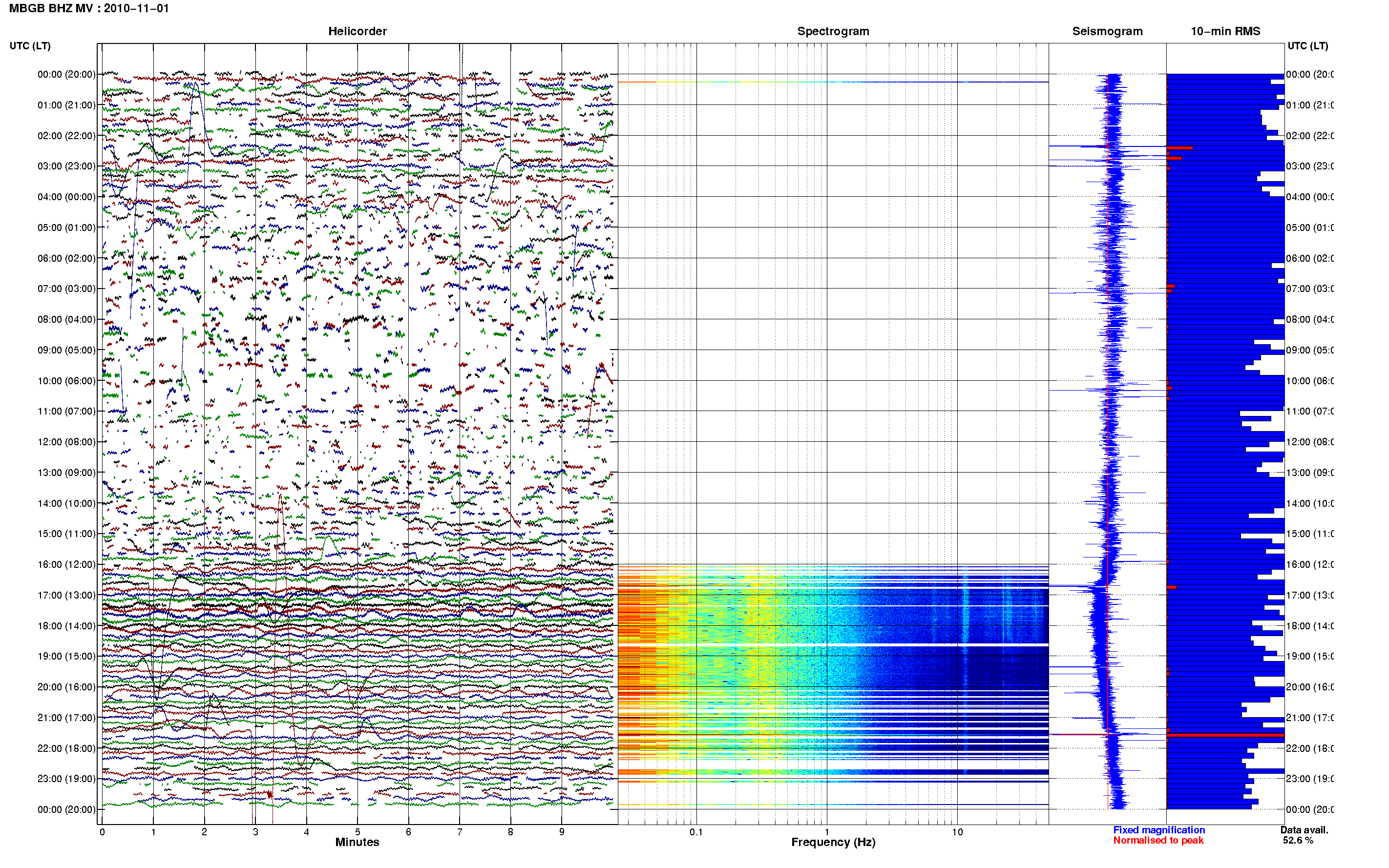Screen dimensions: 1389x868
Task: Click the '04:00 (00:00)' left time label
Action: click(66, 197)
